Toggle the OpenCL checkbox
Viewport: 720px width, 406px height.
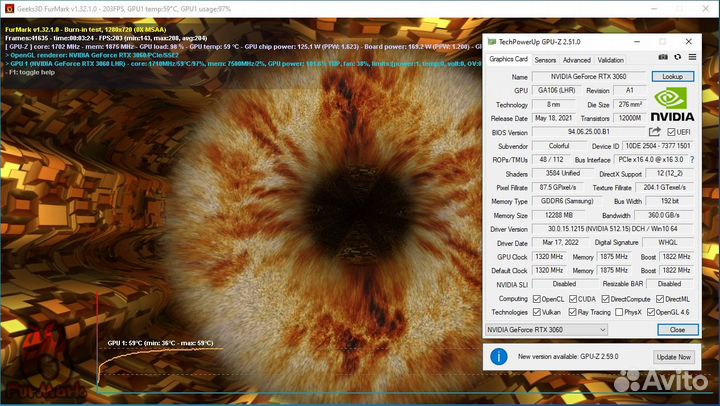click(x=536, y=299)
